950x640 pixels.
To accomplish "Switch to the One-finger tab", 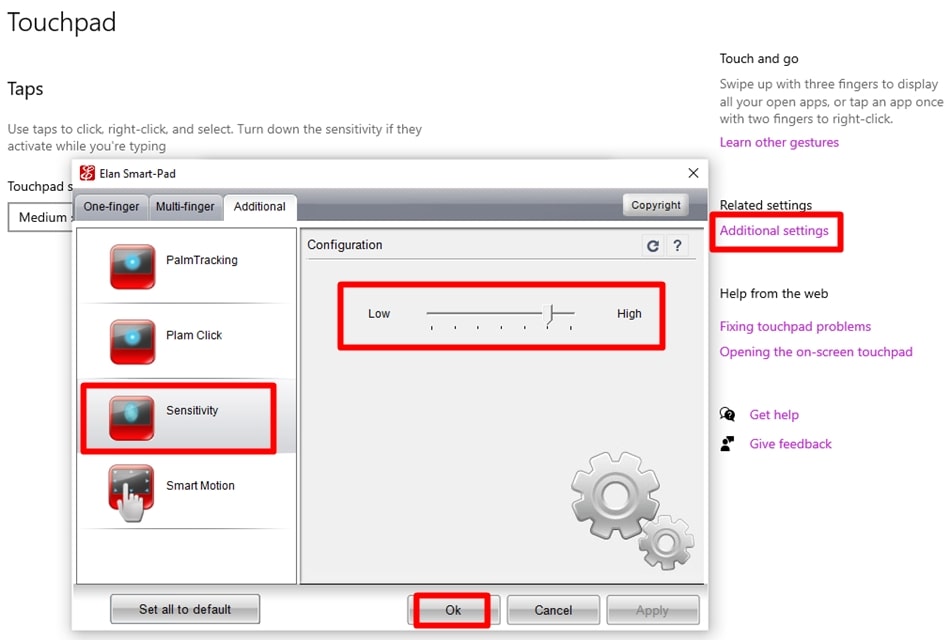I will pyautogui.click(x=111, y=207).
